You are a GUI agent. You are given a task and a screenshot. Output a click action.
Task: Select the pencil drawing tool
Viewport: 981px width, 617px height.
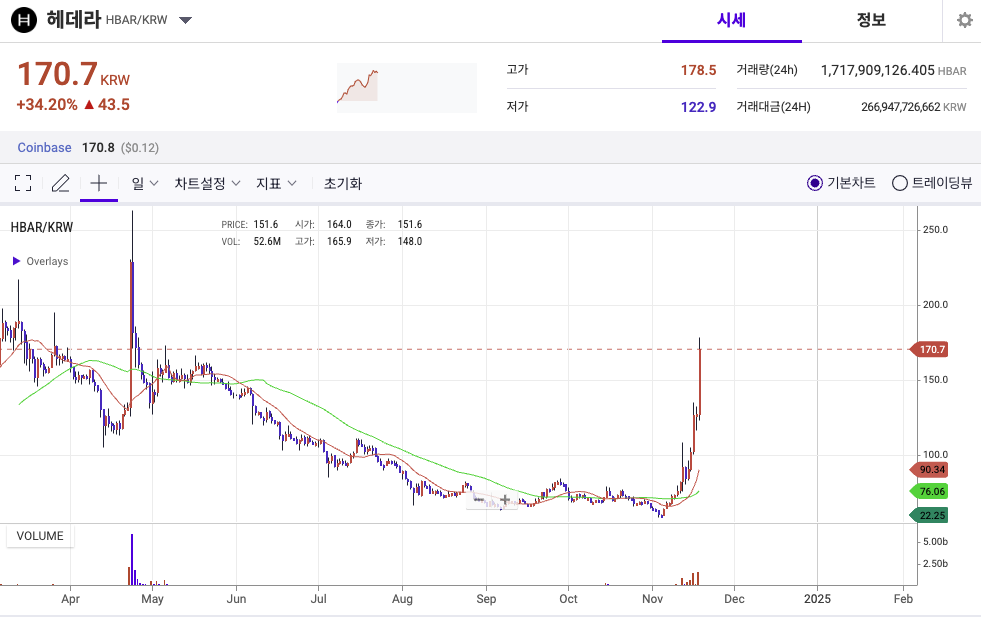pyautogui.click(x=61, y=183)
